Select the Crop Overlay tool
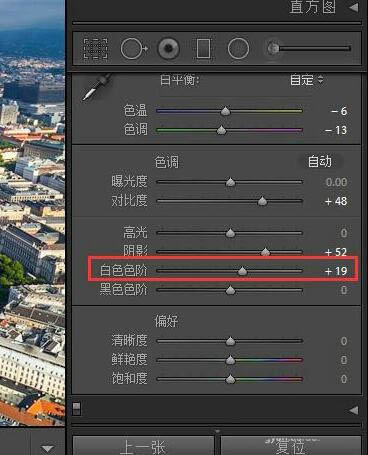The image size is (368, 455). click(x=95, y=49)
